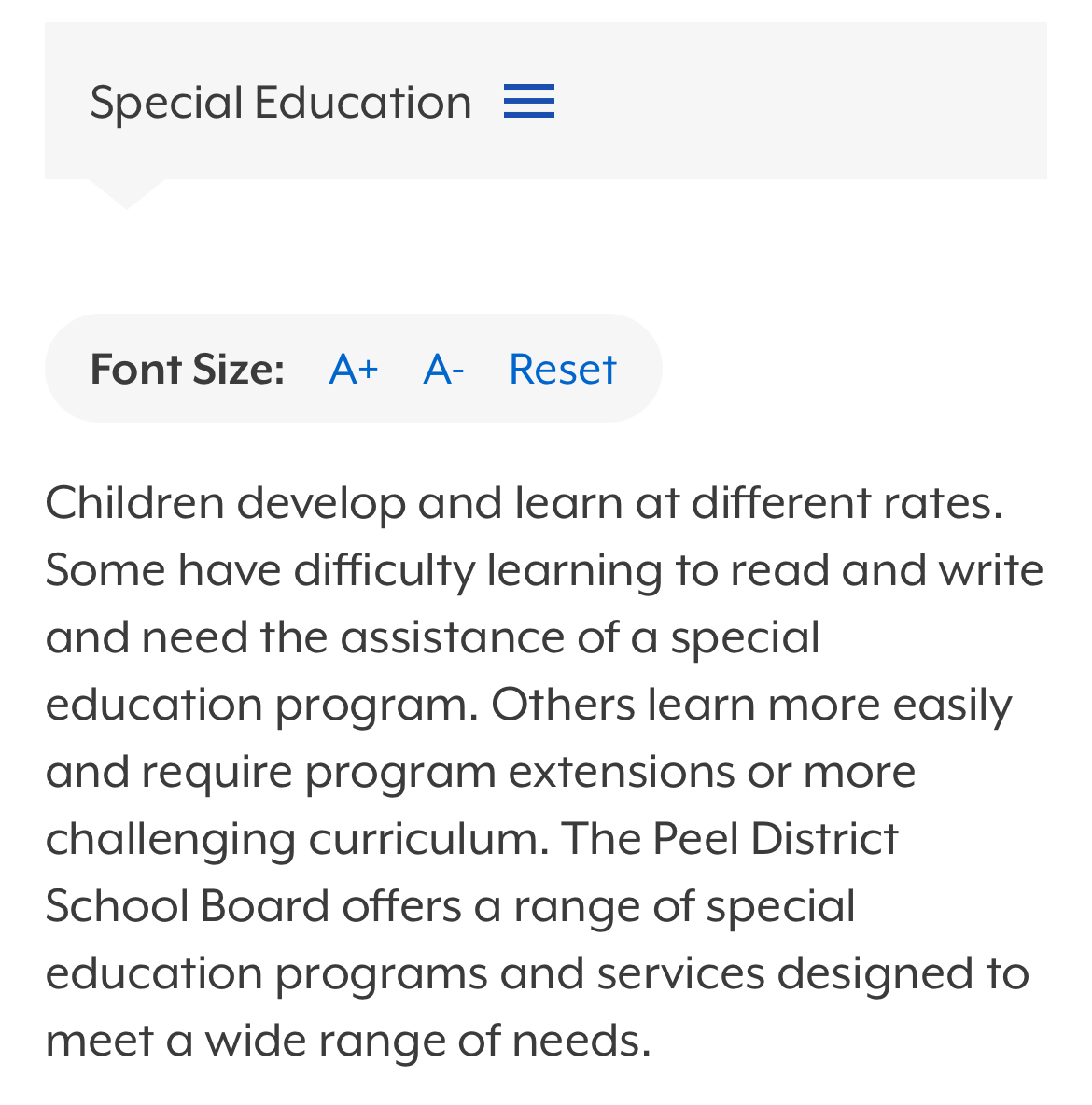Click the words 'different rates' in first line
This screenshot has width=1092, height=1105.
[847, 503]
